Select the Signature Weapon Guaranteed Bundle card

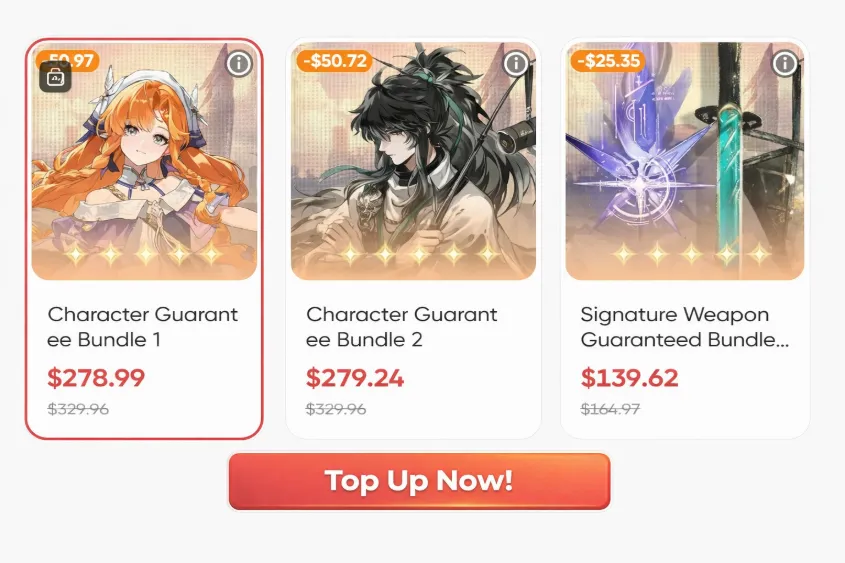[x=685, y=239]
